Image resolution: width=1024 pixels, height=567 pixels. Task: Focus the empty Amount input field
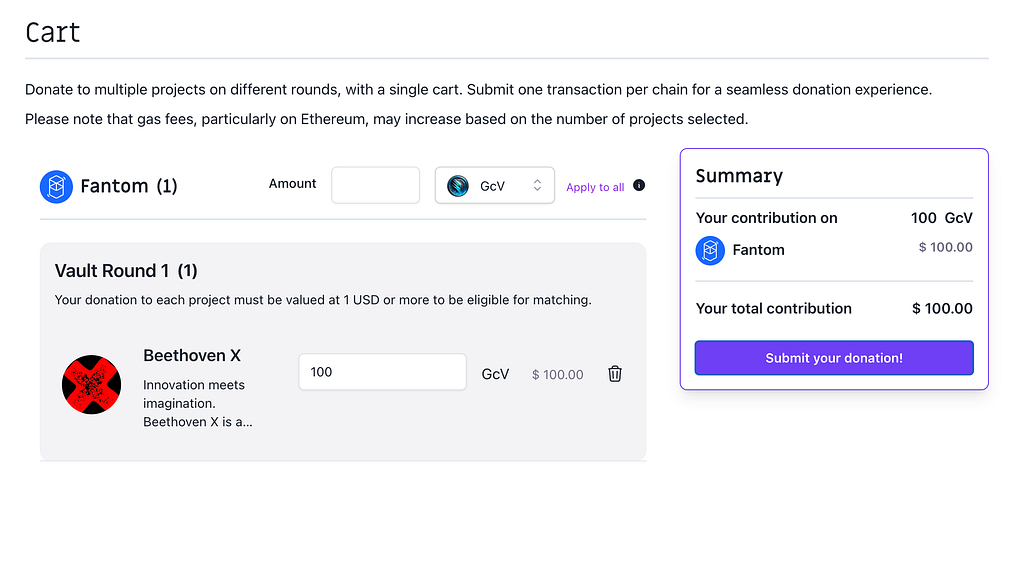[376, 186]
